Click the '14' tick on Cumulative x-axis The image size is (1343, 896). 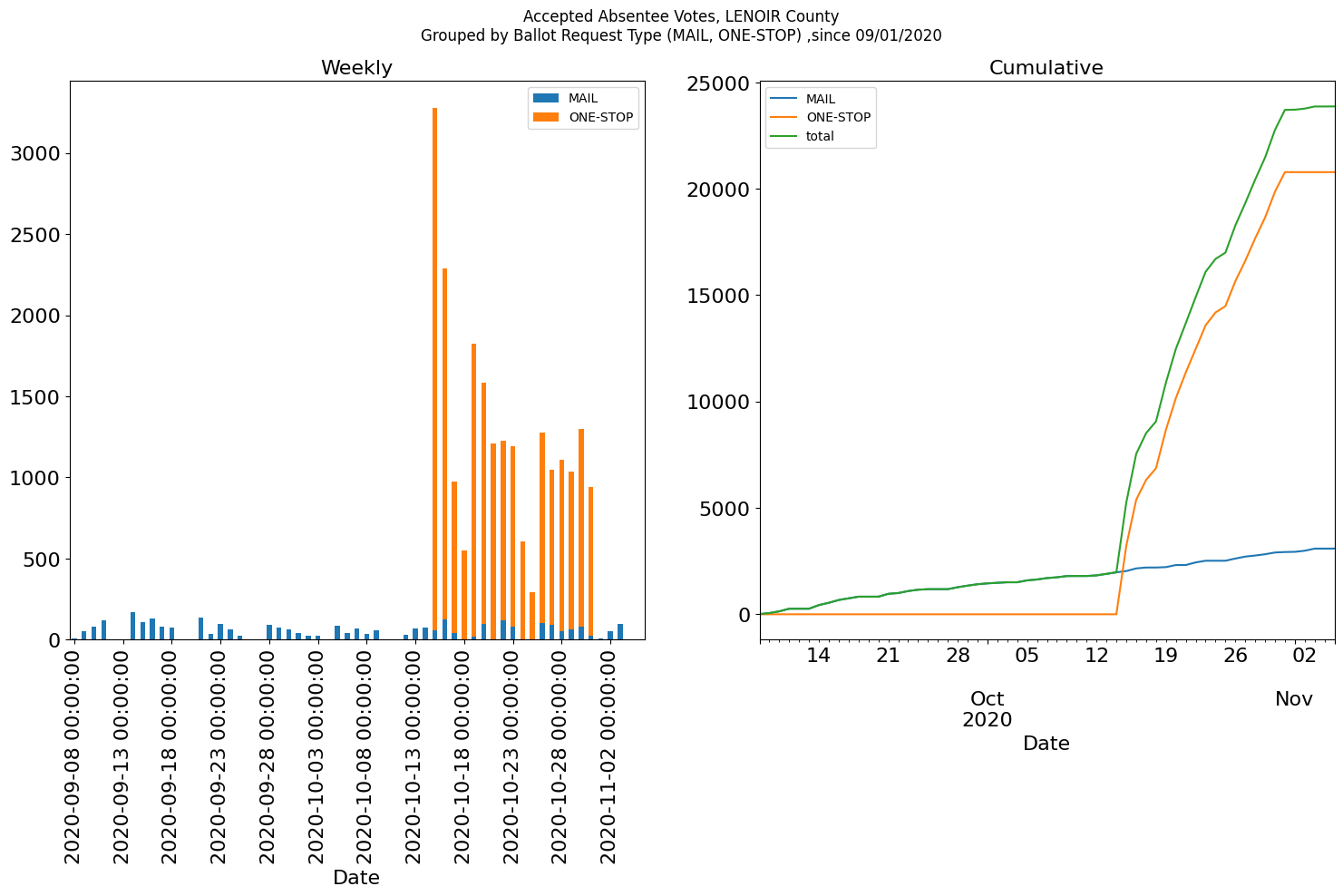pos(819,655)
